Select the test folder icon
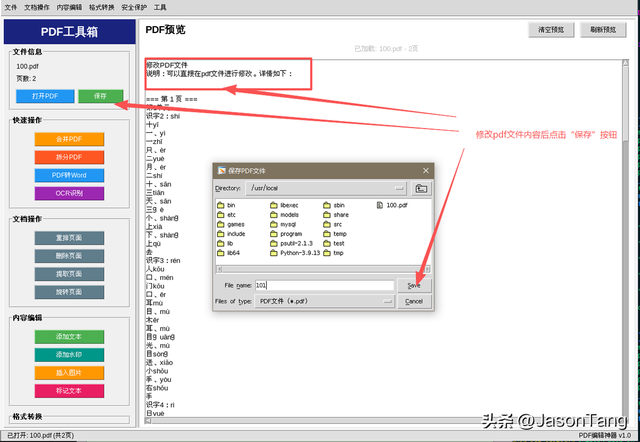Screen dimensions: 640x442 [x=327, y=243]
